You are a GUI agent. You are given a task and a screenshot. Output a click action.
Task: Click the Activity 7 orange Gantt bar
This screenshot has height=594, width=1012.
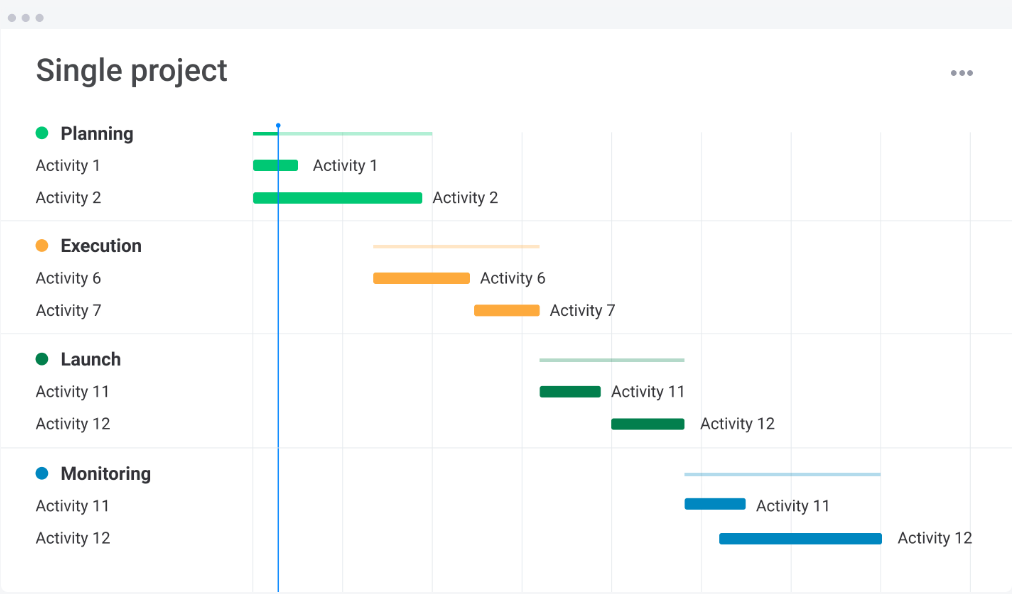pos(507,310)
